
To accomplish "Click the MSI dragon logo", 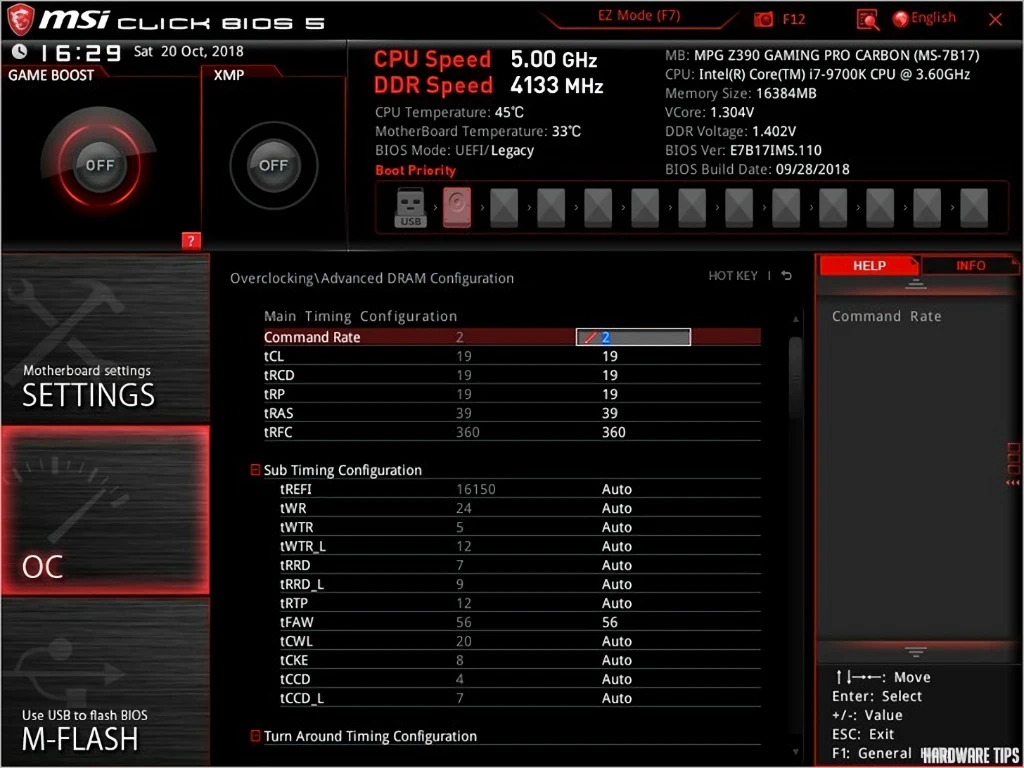I will tap(20, 20).
